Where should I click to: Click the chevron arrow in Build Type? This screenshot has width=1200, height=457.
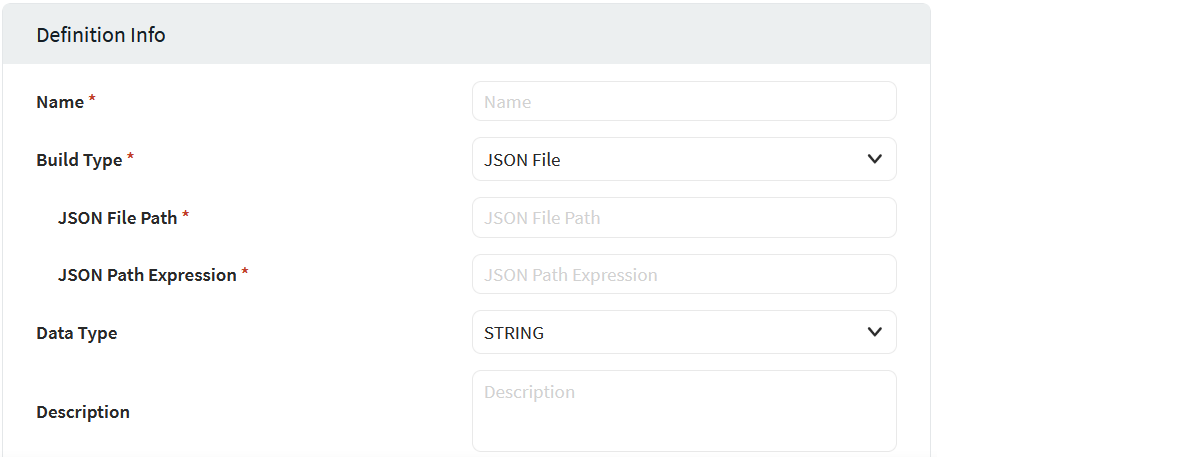pos(874,159)
